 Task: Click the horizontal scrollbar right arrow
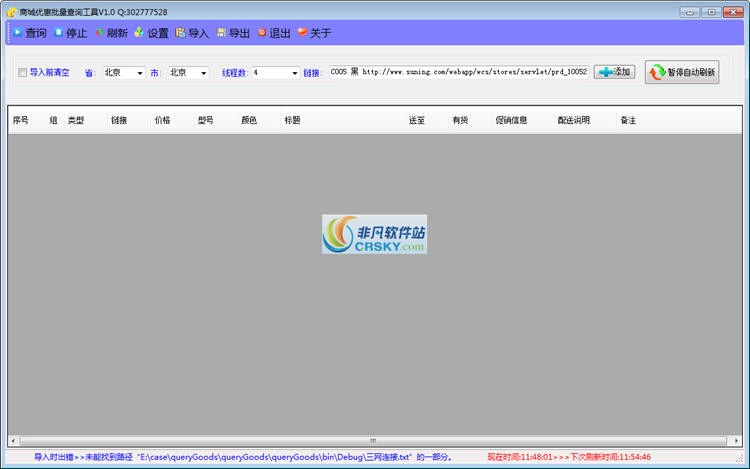pos(737,440)
